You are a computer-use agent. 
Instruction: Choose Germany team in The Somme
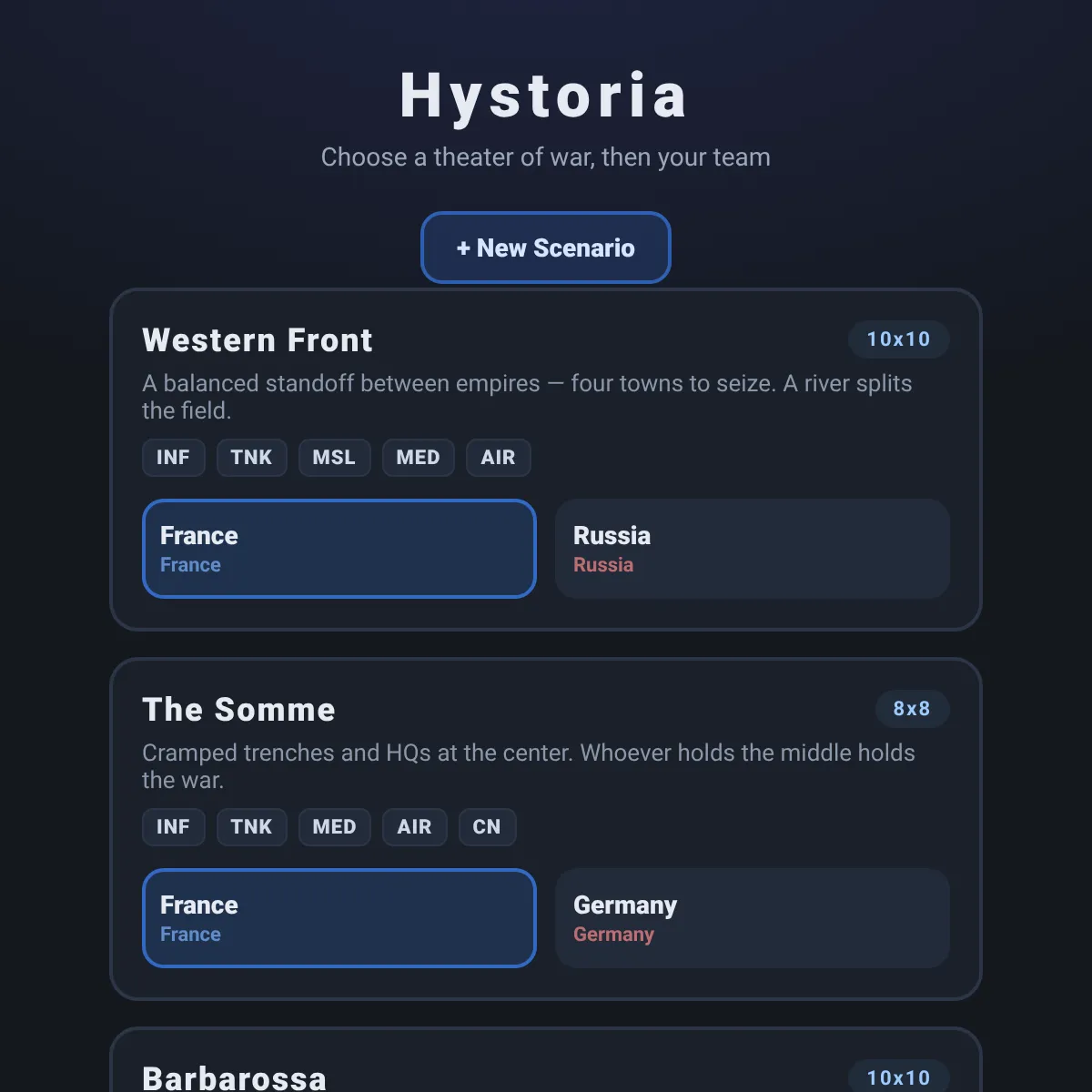pos(753,918)
